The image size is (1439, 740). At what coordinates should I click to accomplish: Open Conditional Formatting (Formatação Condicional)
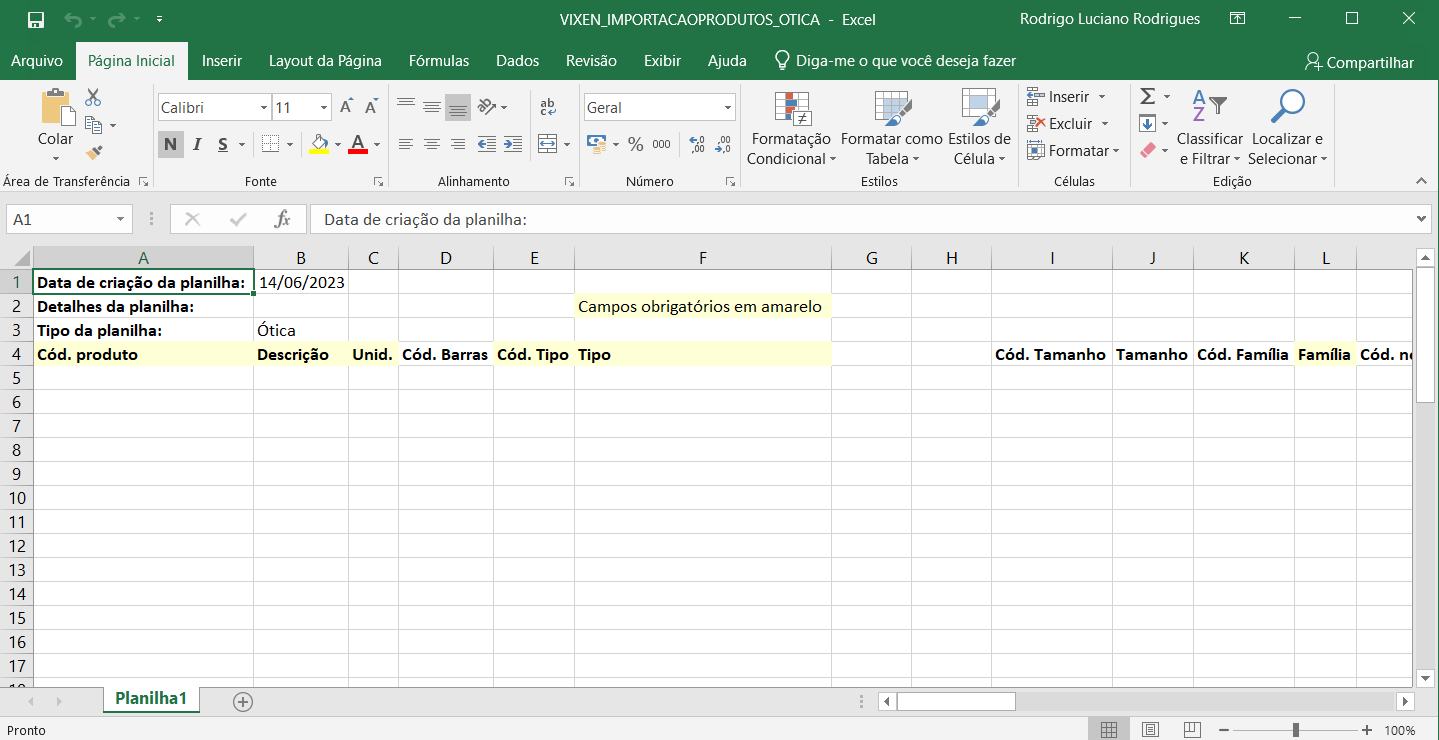pos(790,129)
